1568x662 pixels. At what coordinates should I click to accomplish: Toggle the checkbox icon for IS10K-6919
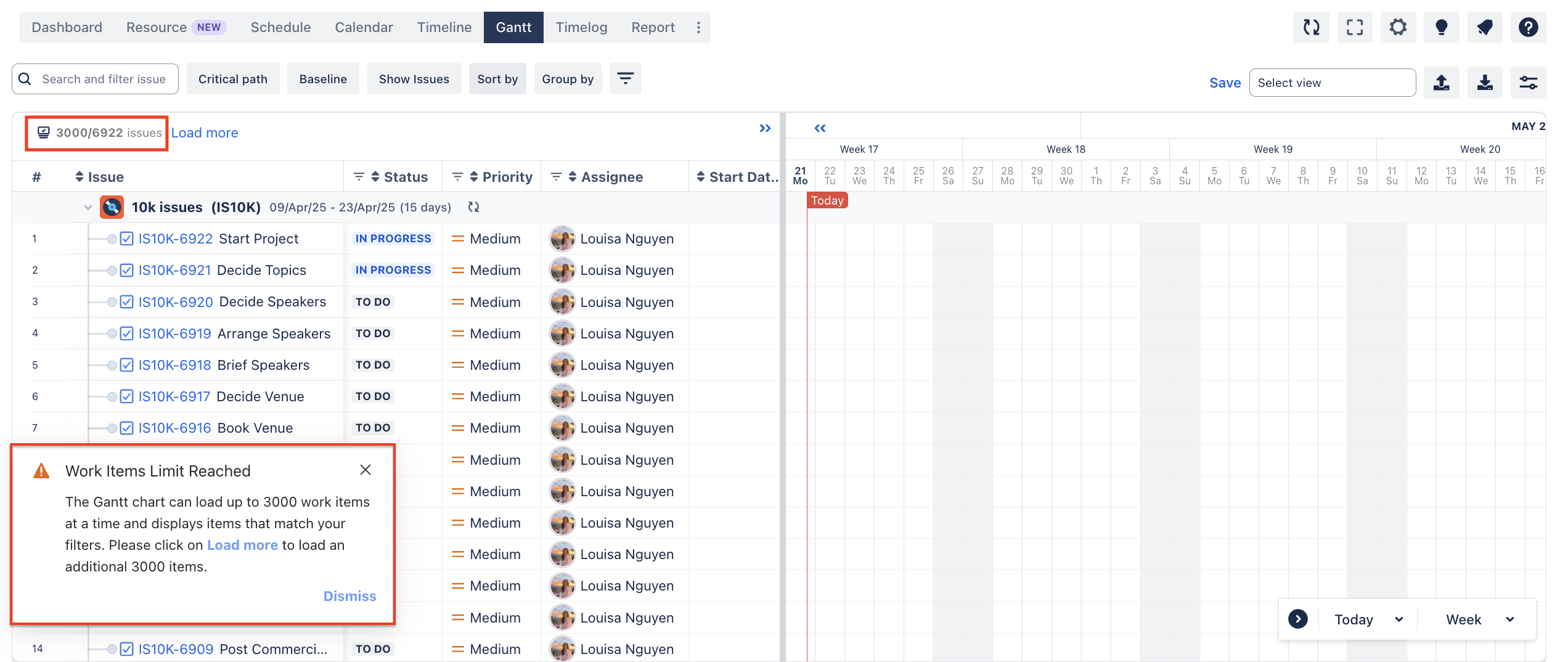click(126, 334)
